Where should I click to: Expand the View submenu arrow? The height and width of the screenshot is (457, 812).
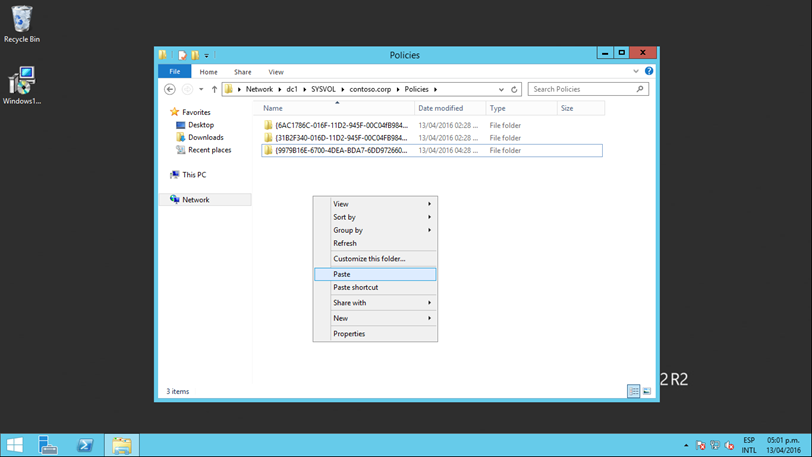click(429, 204)
